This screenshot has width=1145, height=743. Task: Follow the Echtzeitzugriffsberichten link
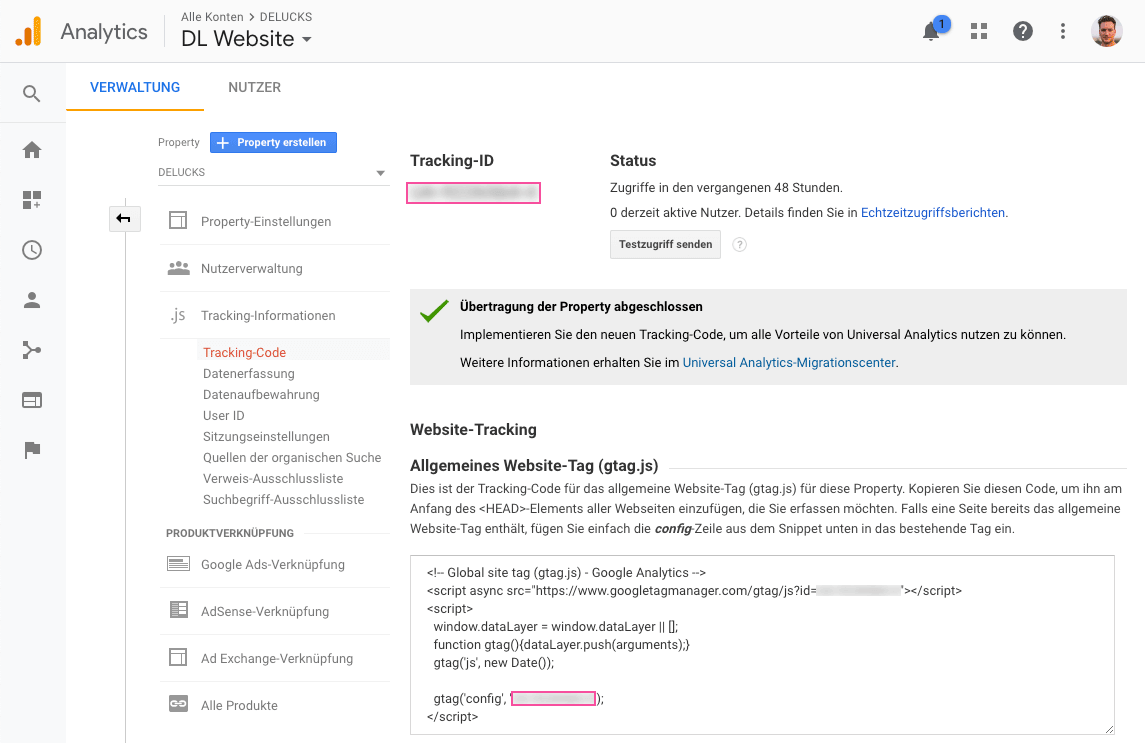click(933, 213)
